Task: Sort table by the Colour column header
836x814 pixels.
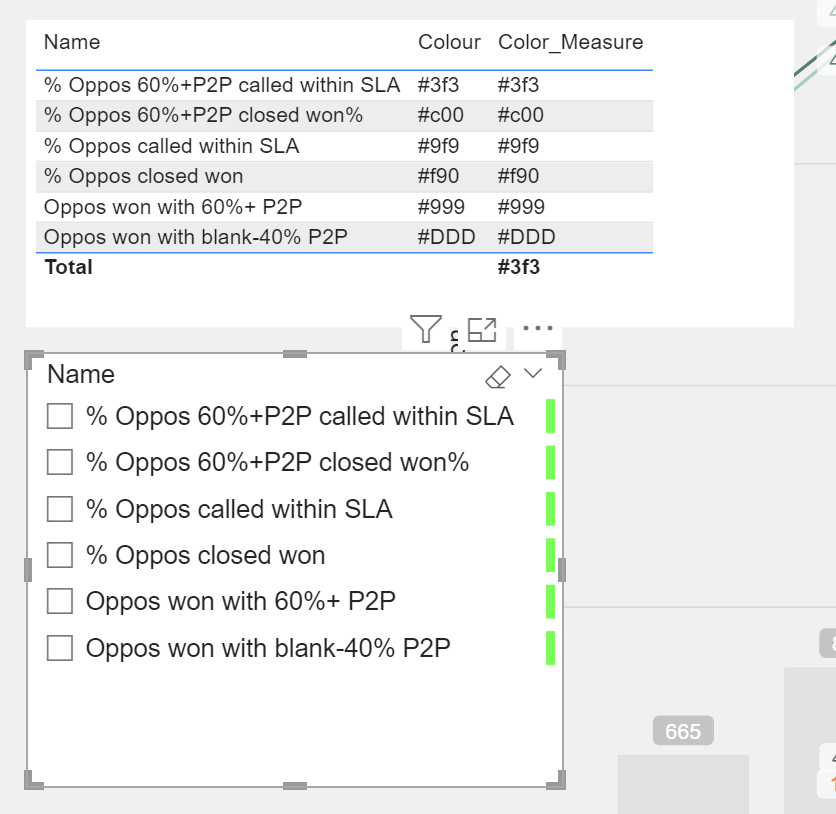Action: pos(449,42)
